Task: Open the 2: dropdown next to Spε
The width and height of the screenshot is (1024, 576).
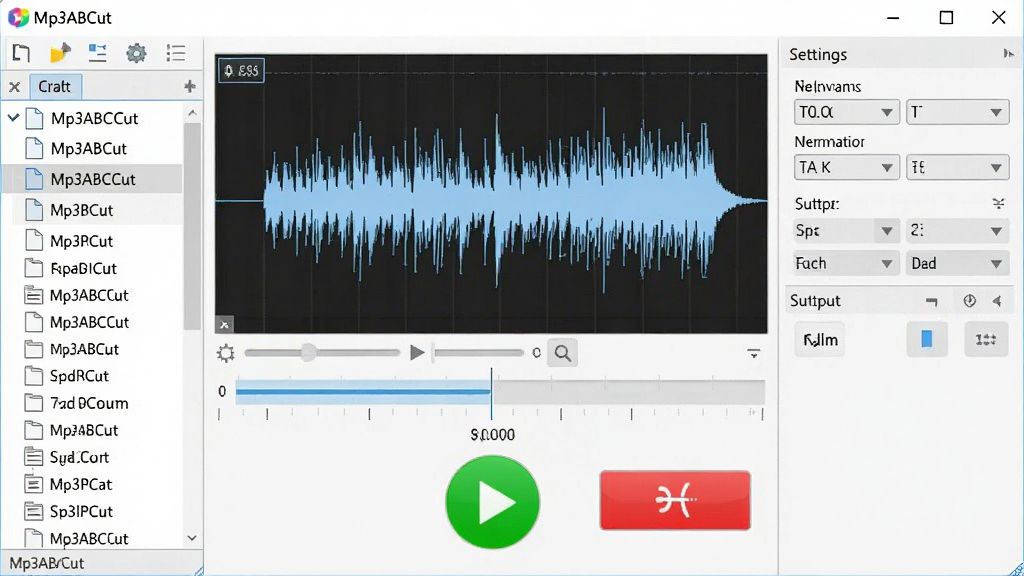Action: click(x=957, y=231)
